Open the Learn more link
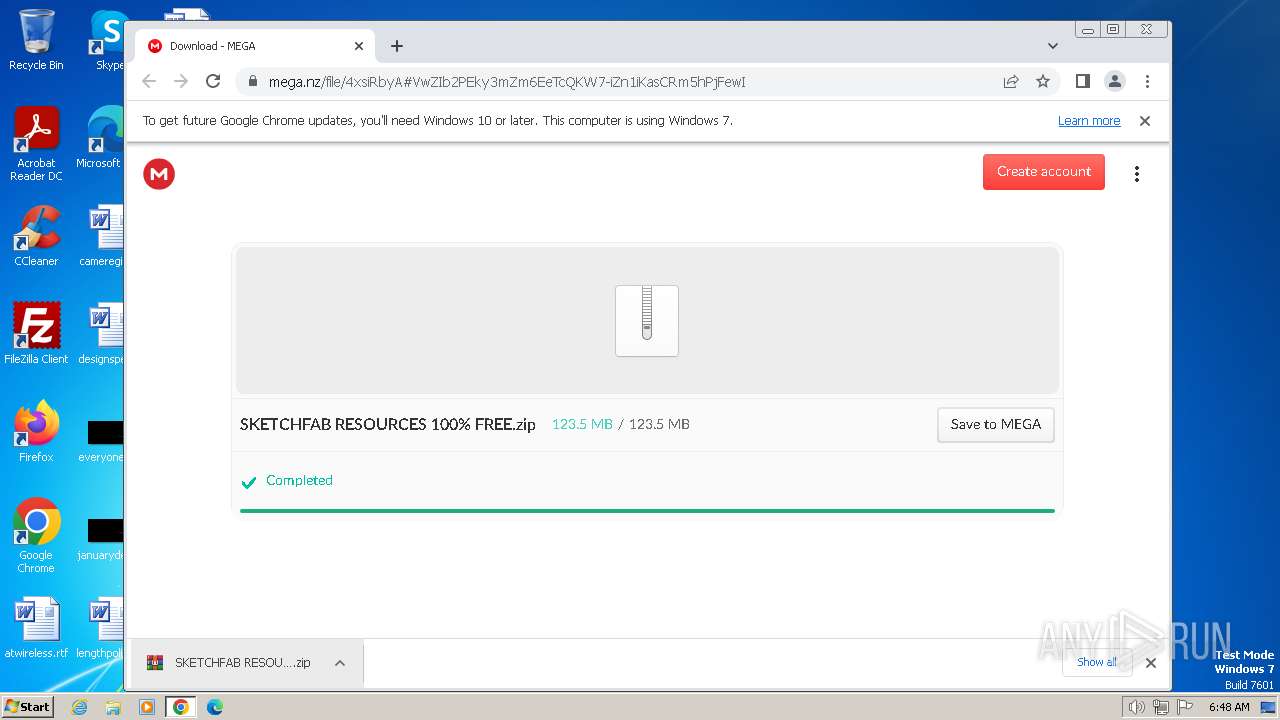 pyautogui.click(x=1089, y=121)
